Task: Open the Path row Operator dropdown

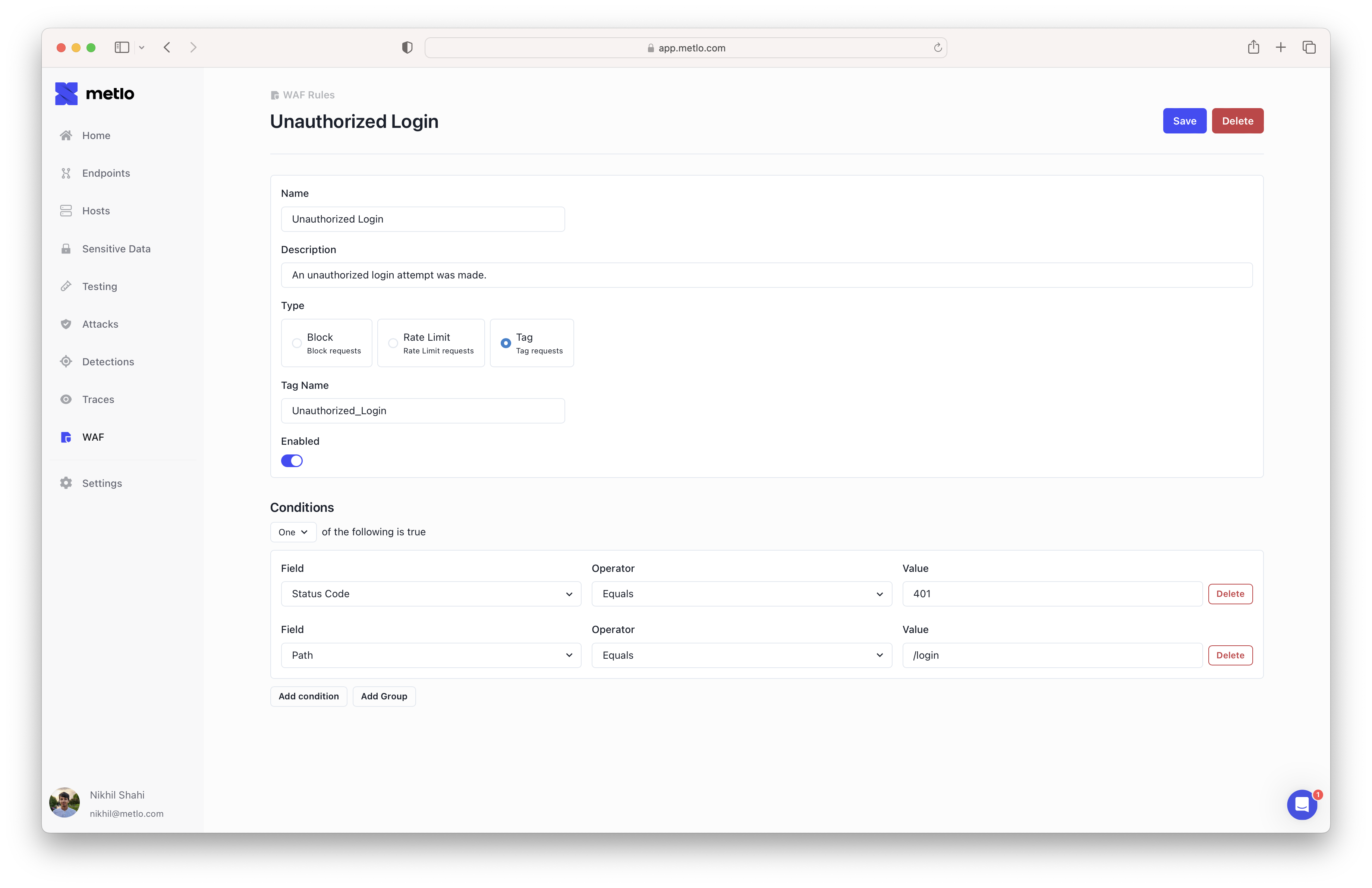Action: click(x=741, y=655)
